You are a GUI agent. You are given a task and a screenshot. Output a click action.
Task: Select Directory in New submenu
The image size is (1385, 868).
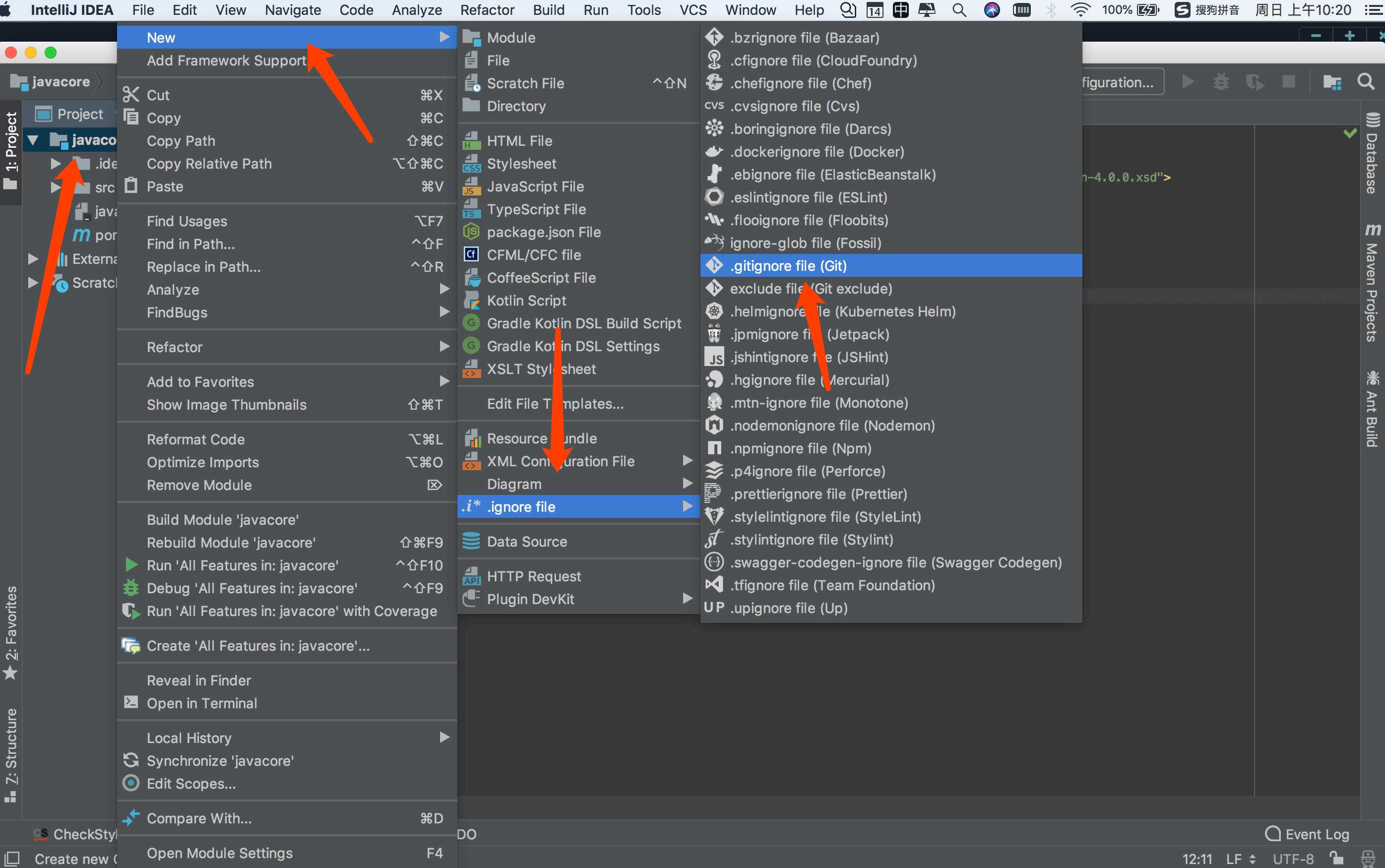tap(578, 106)
